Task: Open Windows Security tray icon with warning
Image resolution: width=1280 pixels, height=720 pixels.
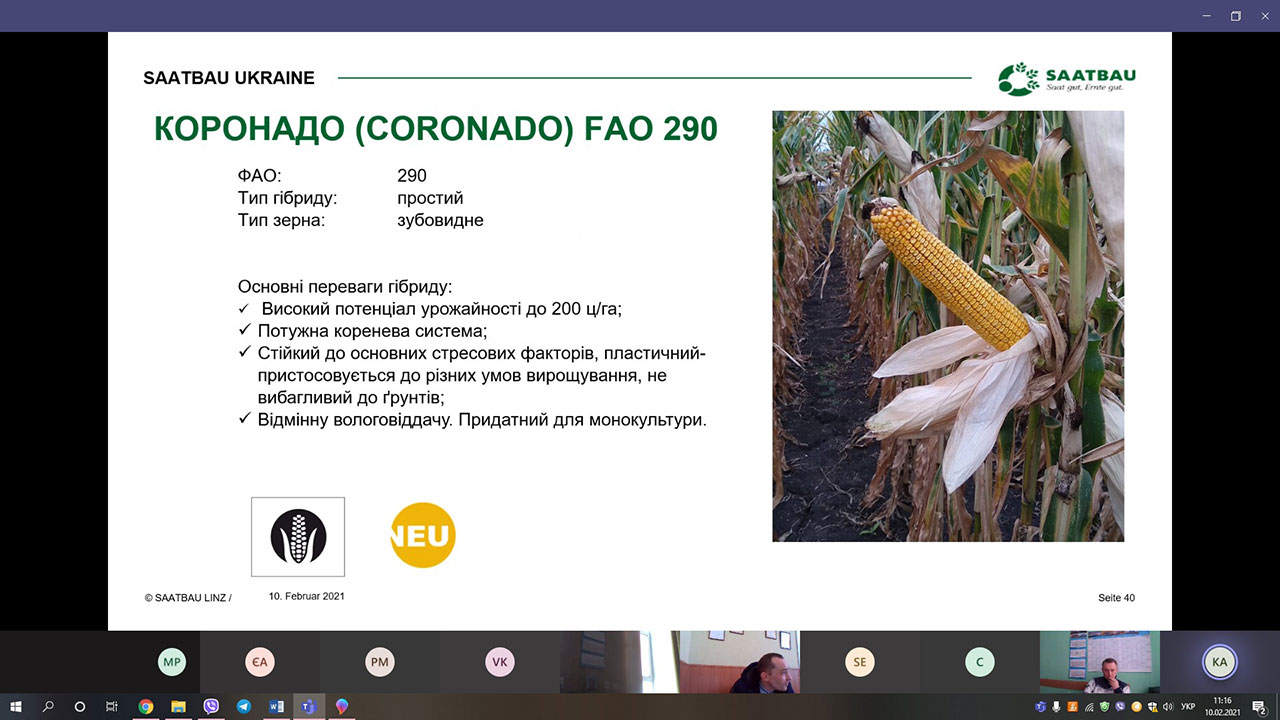Action: tap(1152, 707)
